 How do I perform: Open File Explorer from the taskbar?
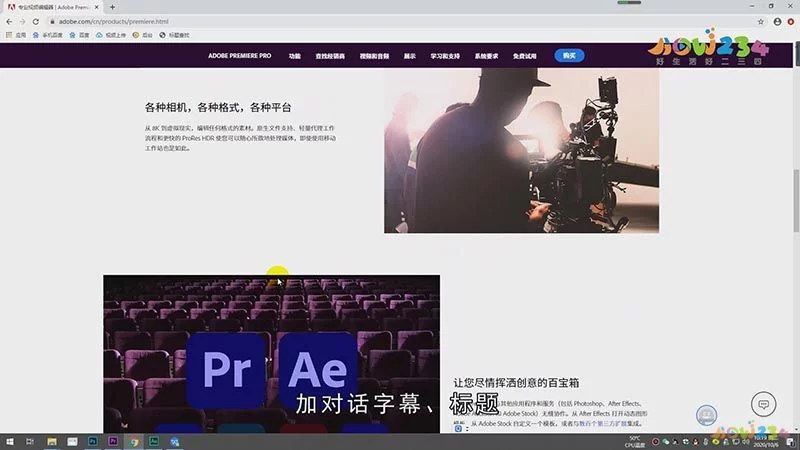click(52, 442)
